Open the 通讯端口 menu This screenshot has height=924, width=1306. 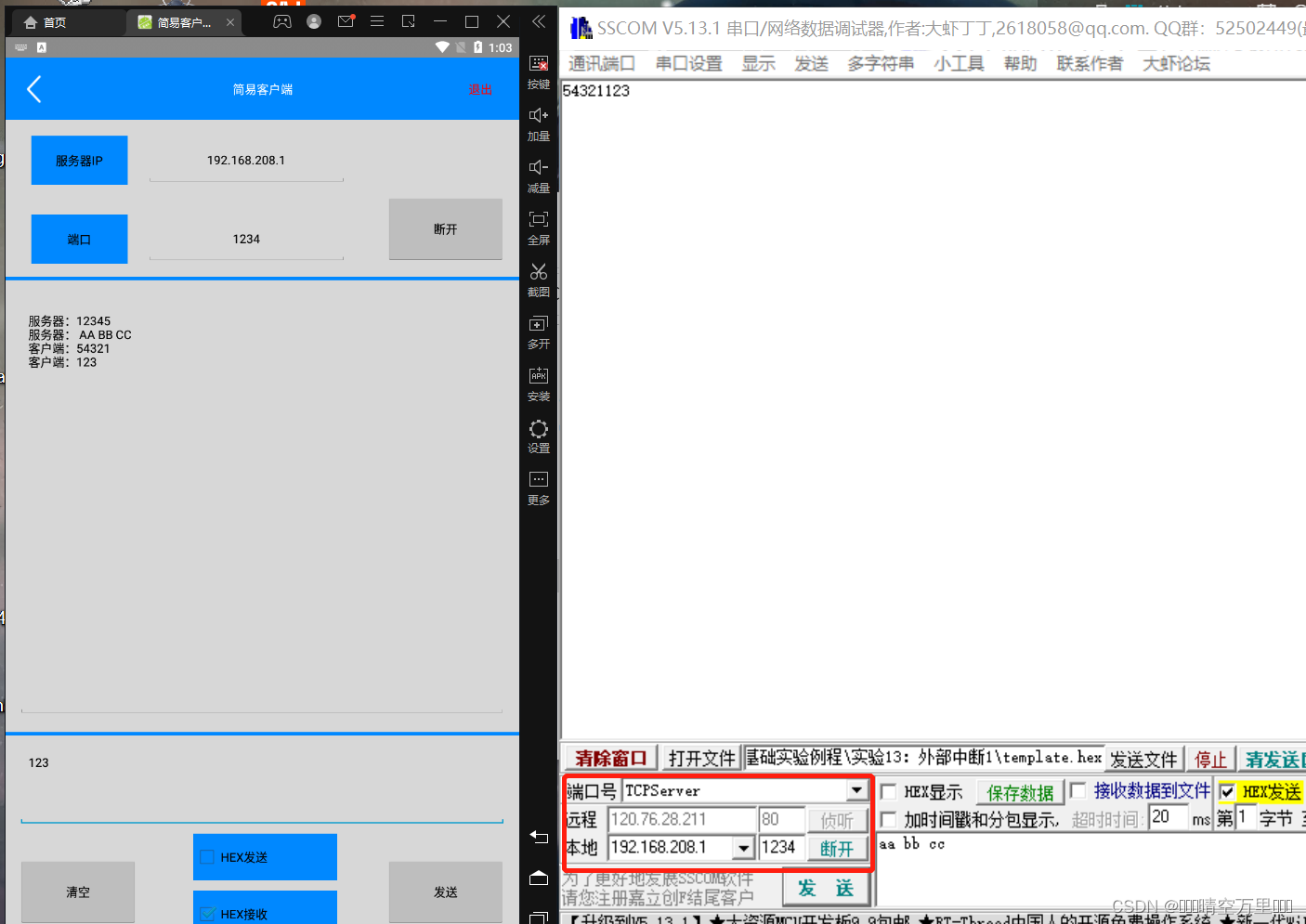[602, 63]
